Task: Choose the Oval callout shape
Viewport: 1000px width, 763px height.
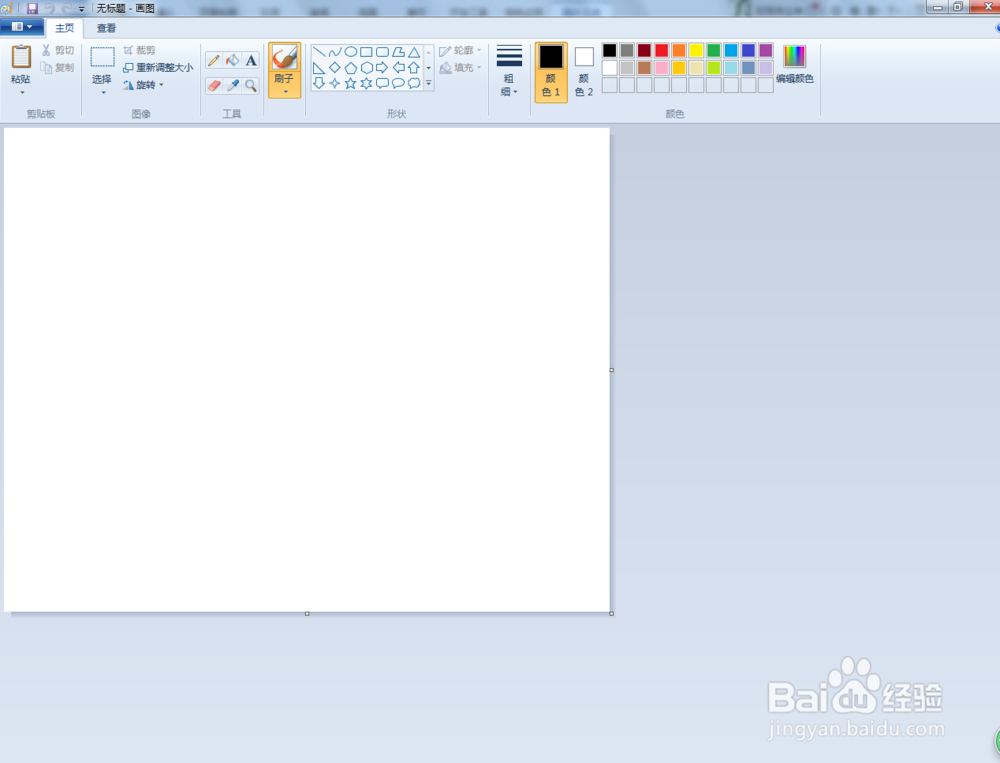Action: tap(398, 83)
